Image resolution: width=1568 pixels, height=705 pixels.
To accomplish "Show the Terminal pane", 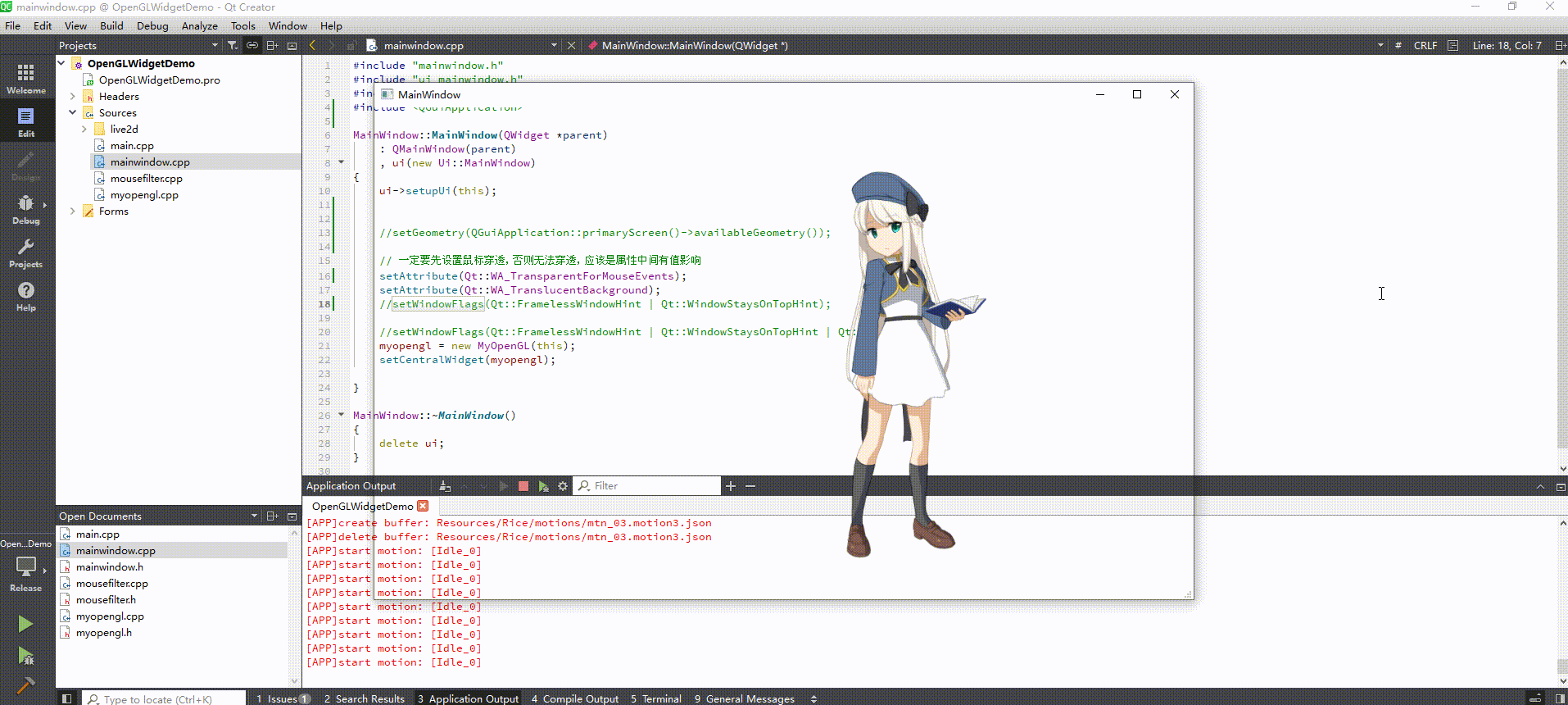I will click(656, 698).
